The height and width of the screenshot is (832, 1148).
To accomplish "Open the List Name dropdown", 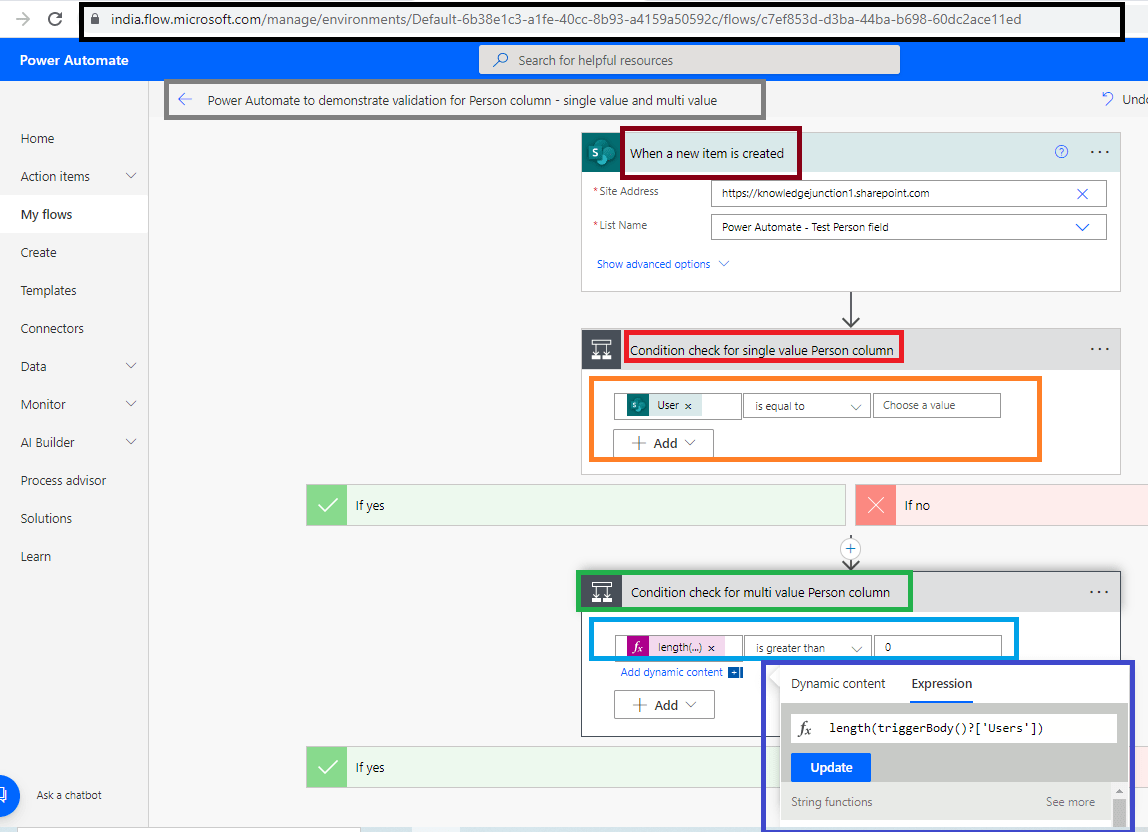I will (1082, 227).
